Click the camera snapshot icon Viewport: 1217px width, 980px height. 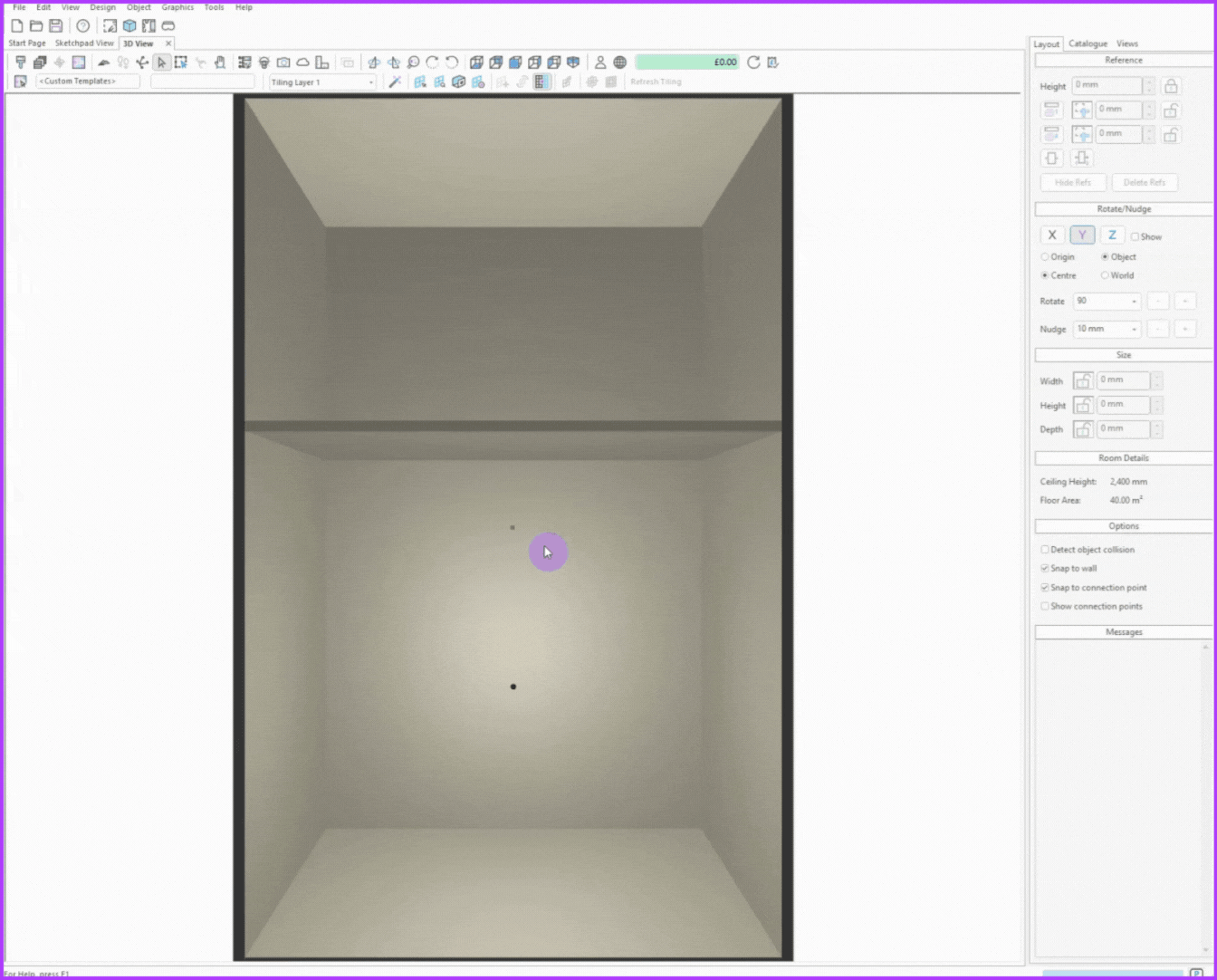click(x=283, y=62)
